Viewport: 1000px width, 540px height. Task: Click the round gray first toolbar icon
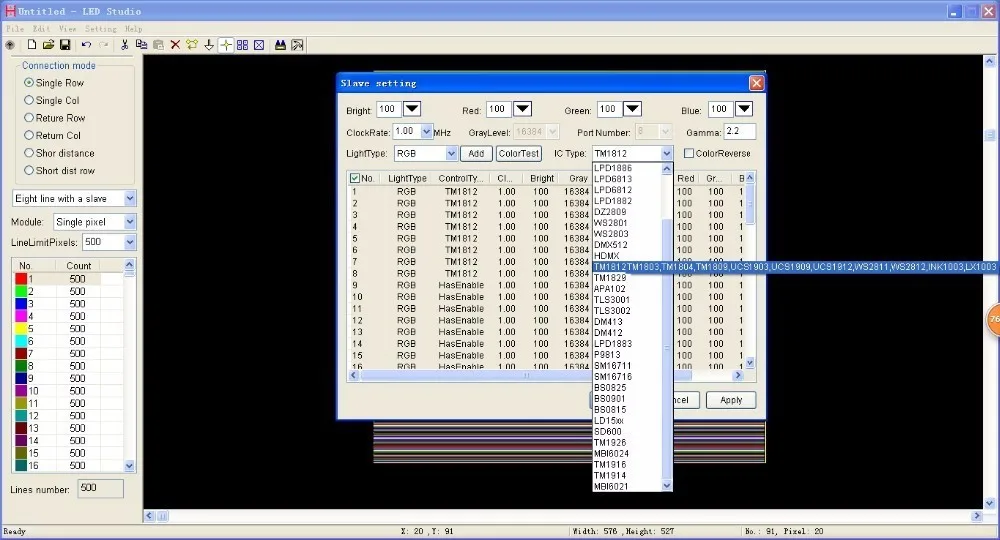[x=10, y=45]
